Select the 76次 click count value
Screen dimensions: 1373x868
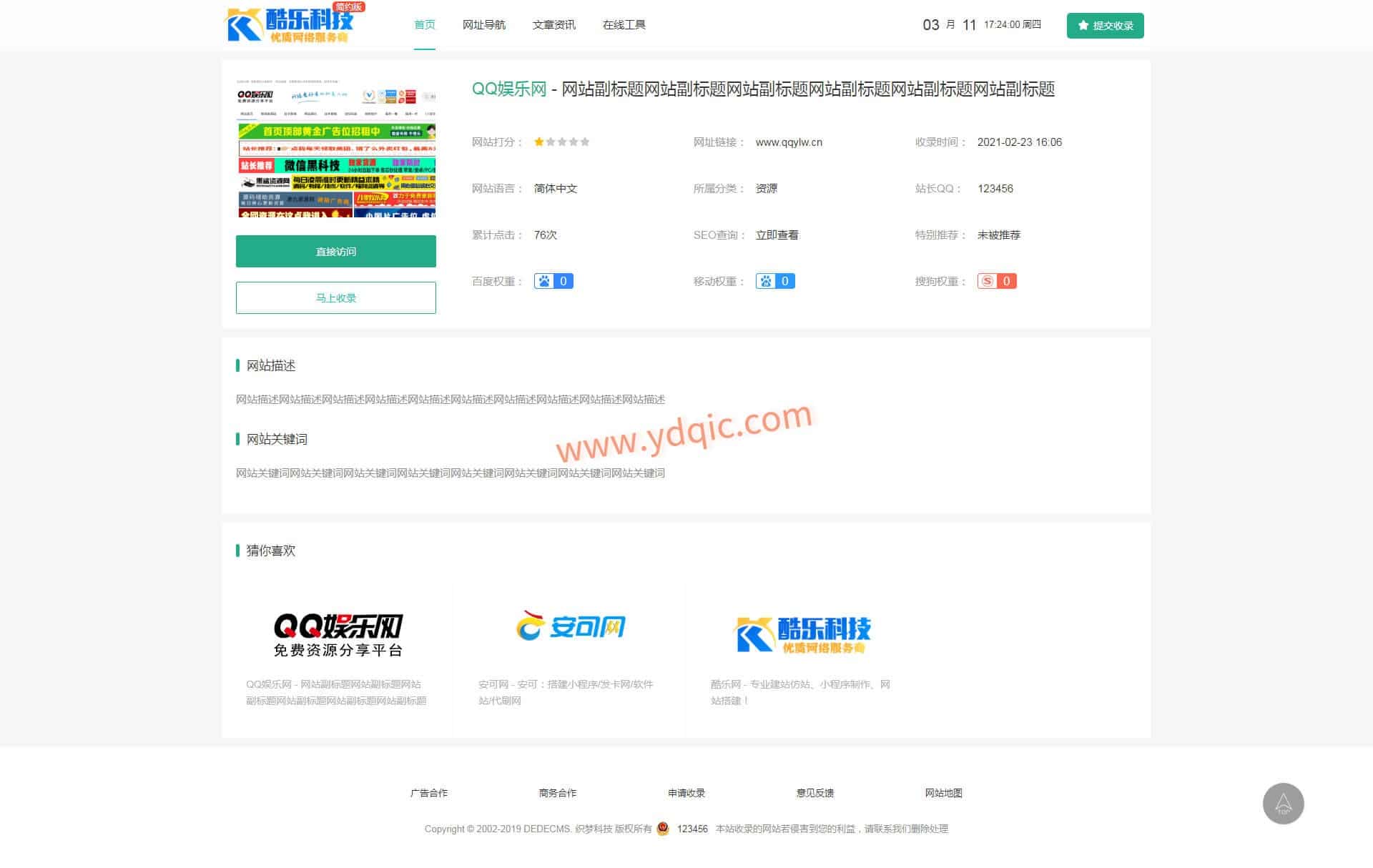pos(546,235)
